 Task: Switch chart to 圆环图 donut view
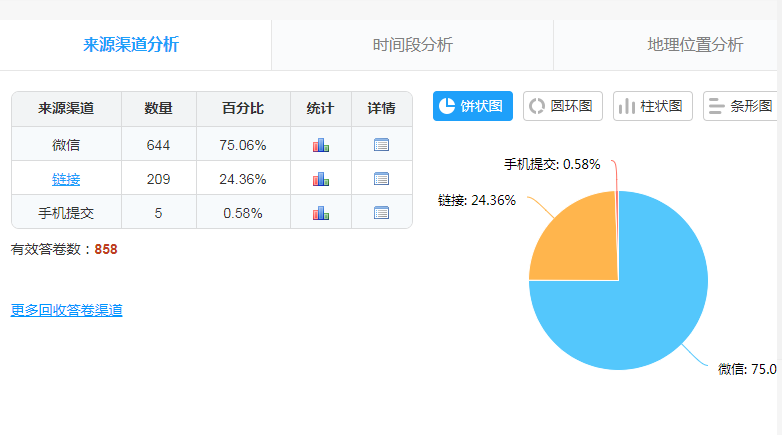[x=562, y=106]
